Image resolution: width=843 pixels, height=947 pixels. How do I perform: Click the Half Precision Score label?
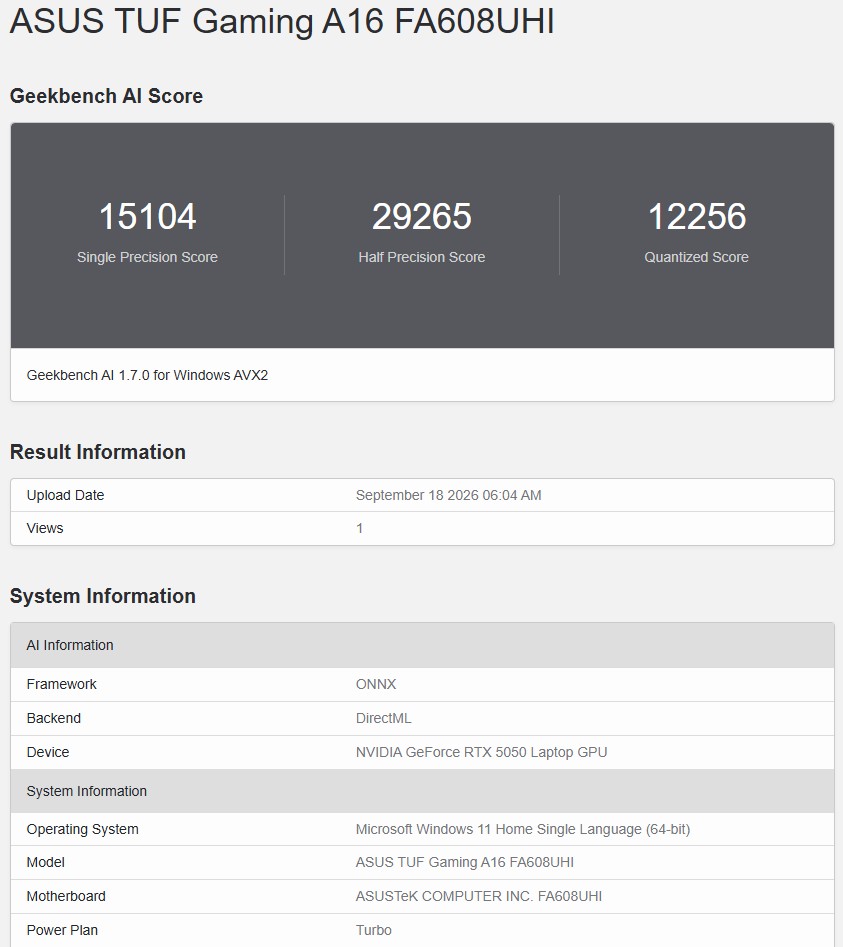422,257
